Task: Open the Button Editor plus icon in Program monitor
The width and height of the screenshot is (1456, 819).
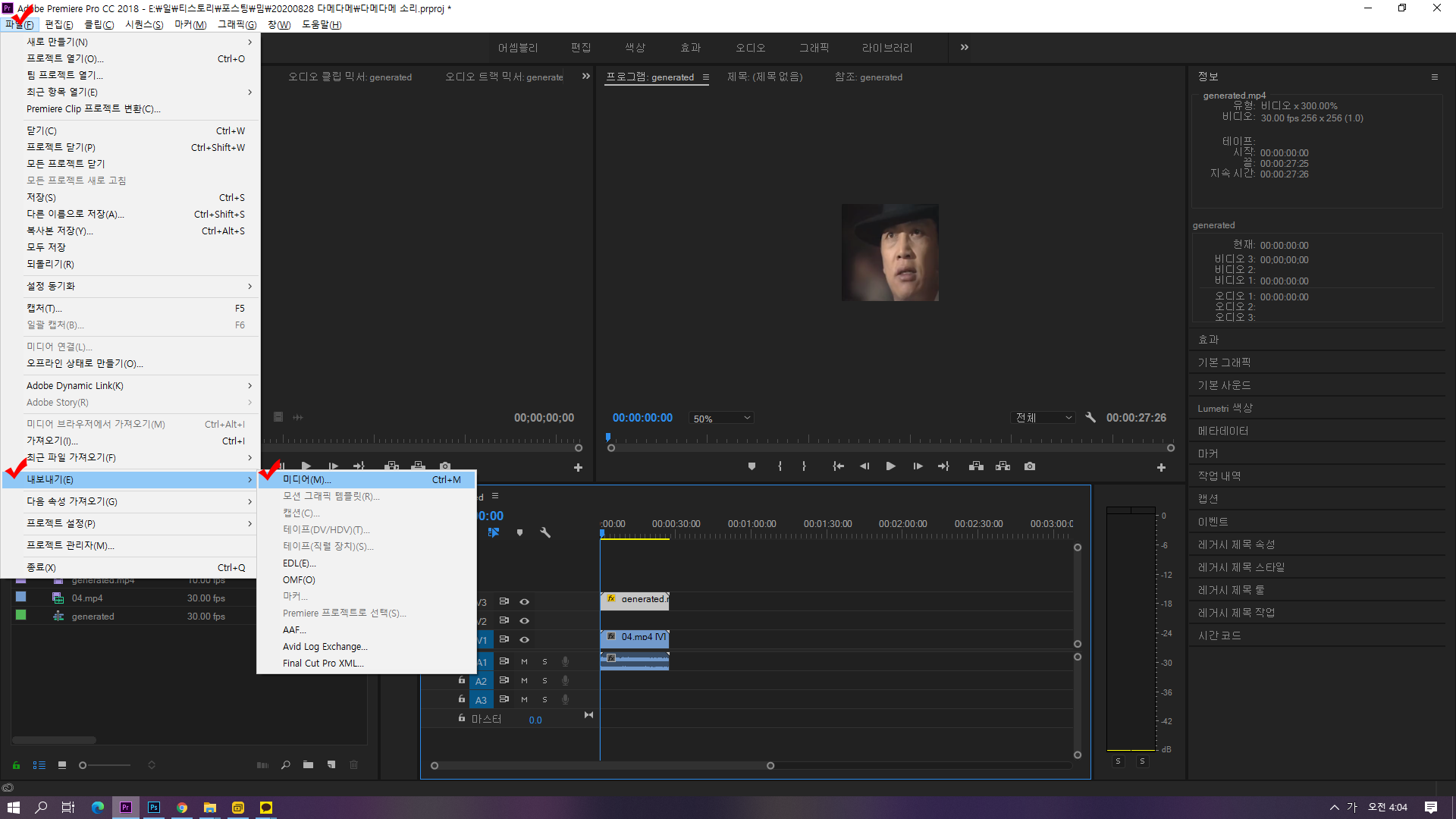Action: 1161,467
